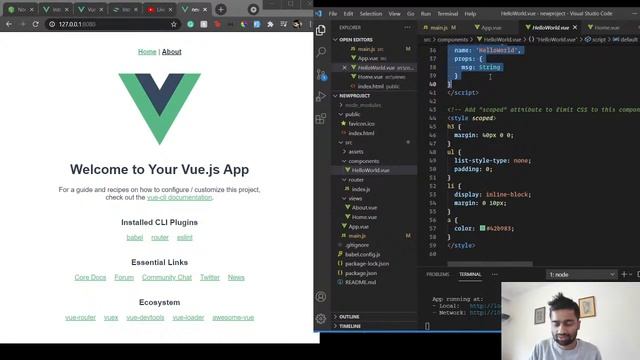Screen dimensions: 640x360
Task: Open the Source Control view in VS Code
Action: (x=321, y=74)
